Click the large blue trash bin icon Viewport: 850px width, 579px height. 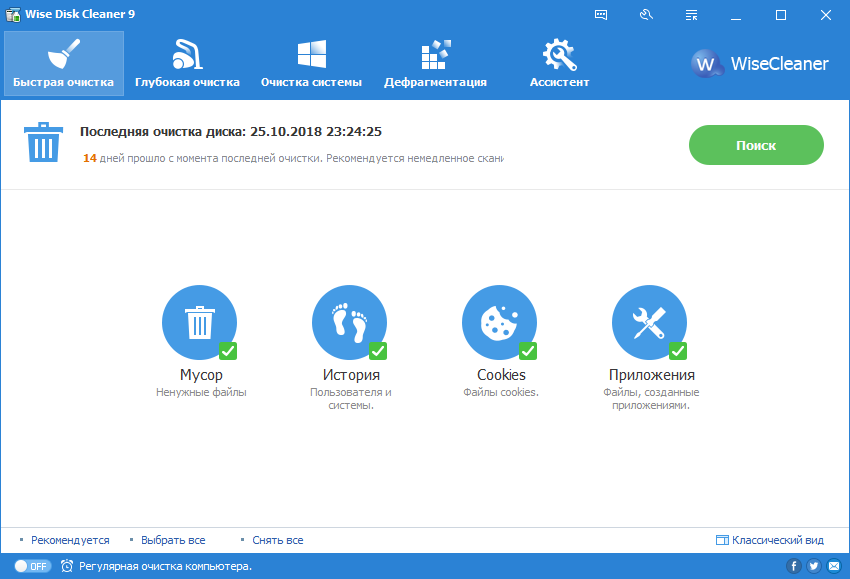coord(43,142)
